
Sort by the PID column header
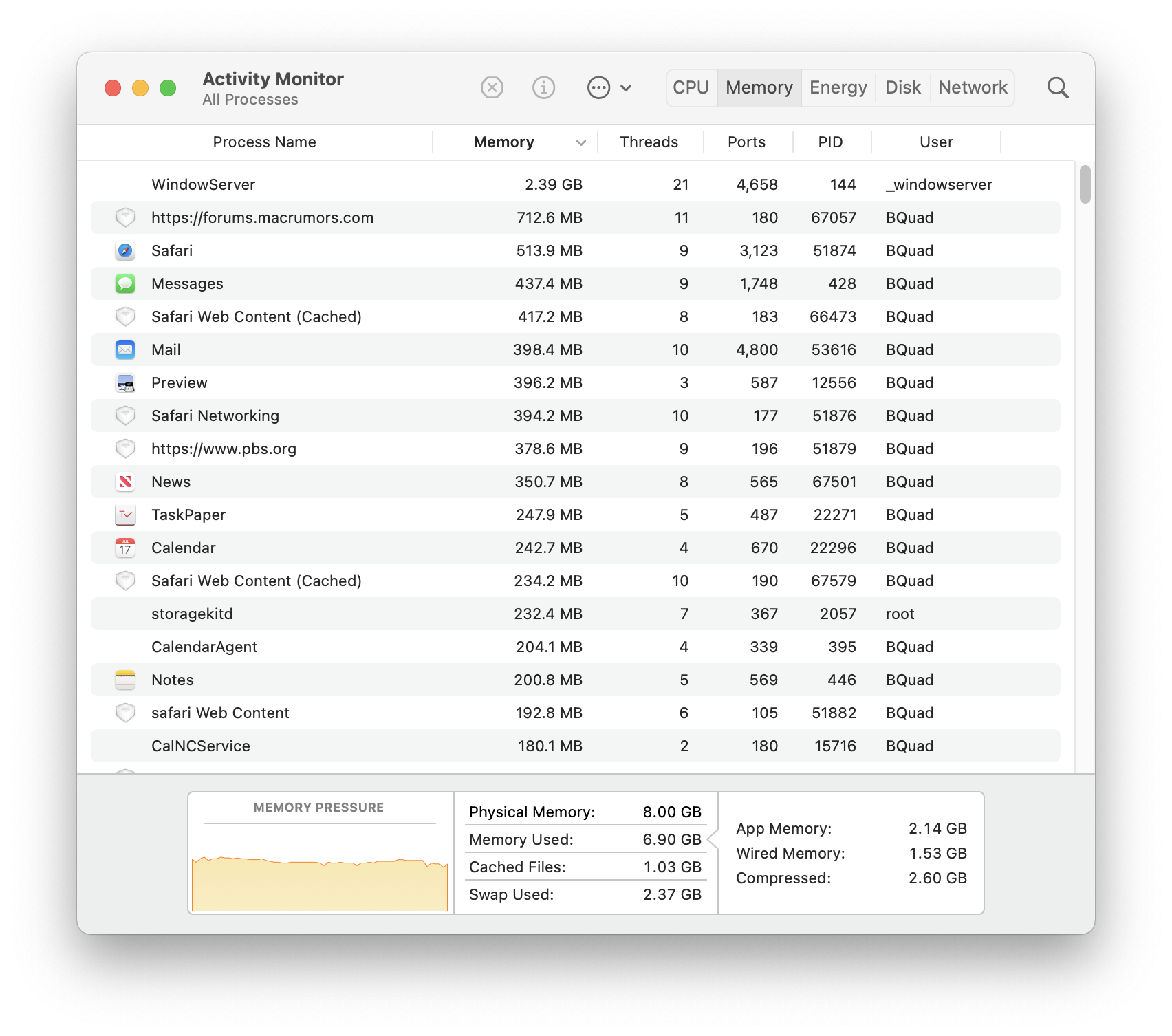(x=831, y=142)
